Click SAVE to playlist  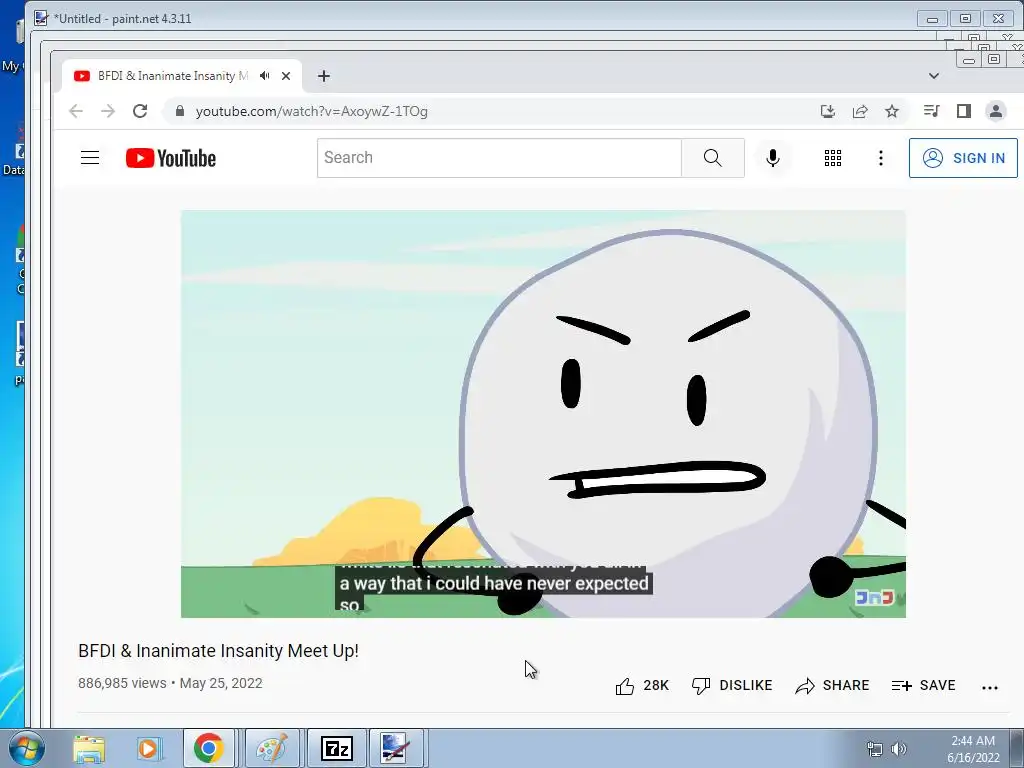pos(923,686)
